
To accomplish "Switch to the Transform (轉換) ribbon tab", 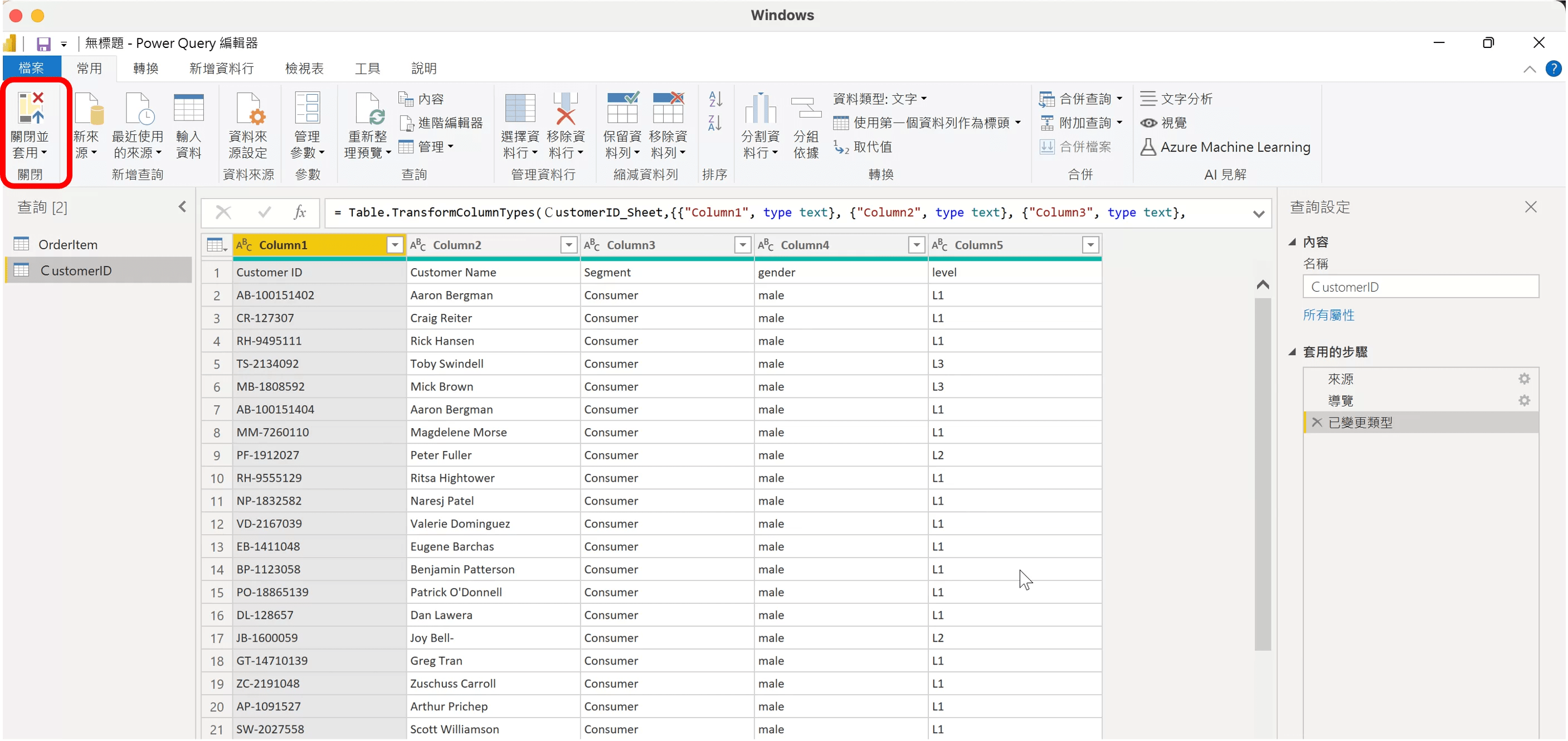I will 145,68.
